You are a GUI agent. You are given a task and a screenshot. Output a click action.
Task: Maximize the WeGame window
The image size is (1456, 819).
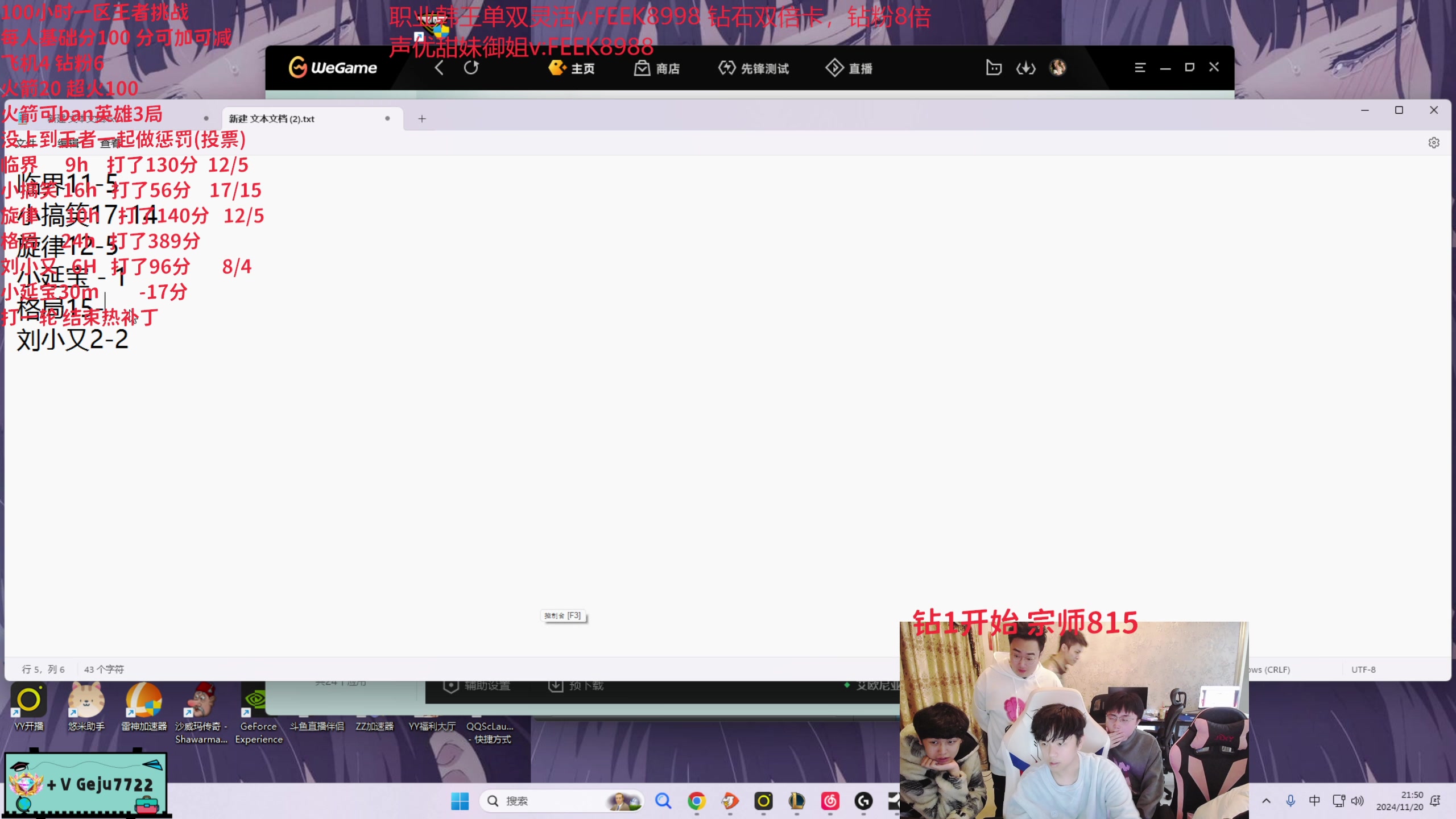click(1189, 67)
